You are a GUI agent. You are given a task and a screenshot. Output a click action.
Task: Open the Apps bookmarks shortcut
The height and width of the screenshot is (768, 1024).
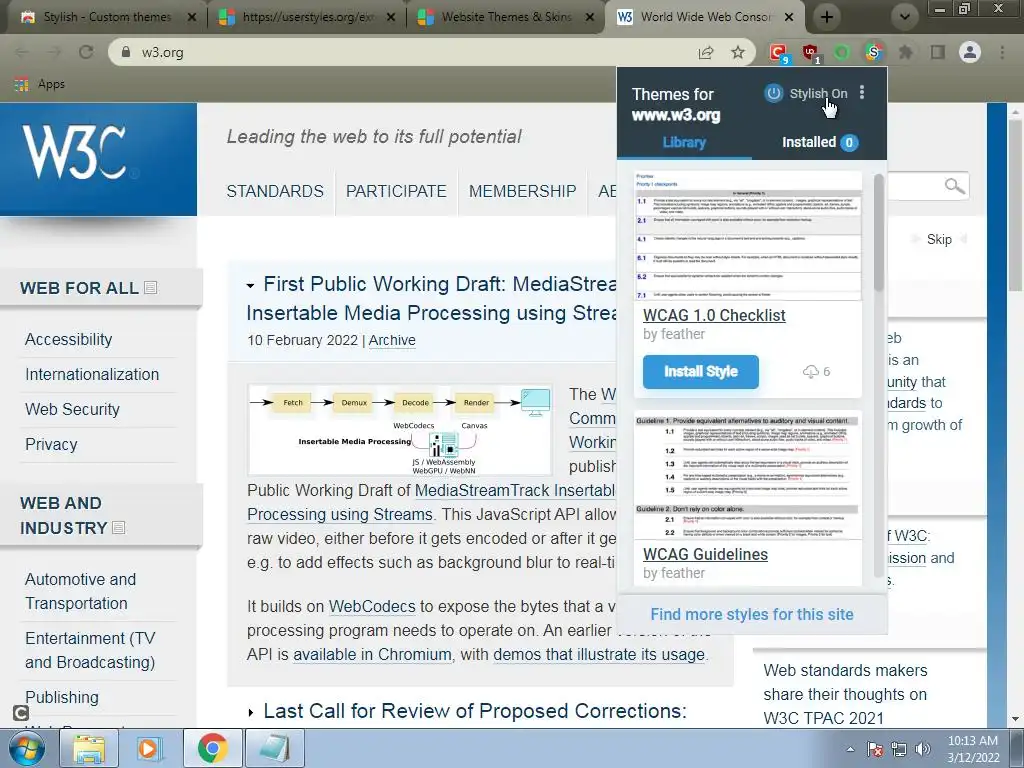point(39,84)
